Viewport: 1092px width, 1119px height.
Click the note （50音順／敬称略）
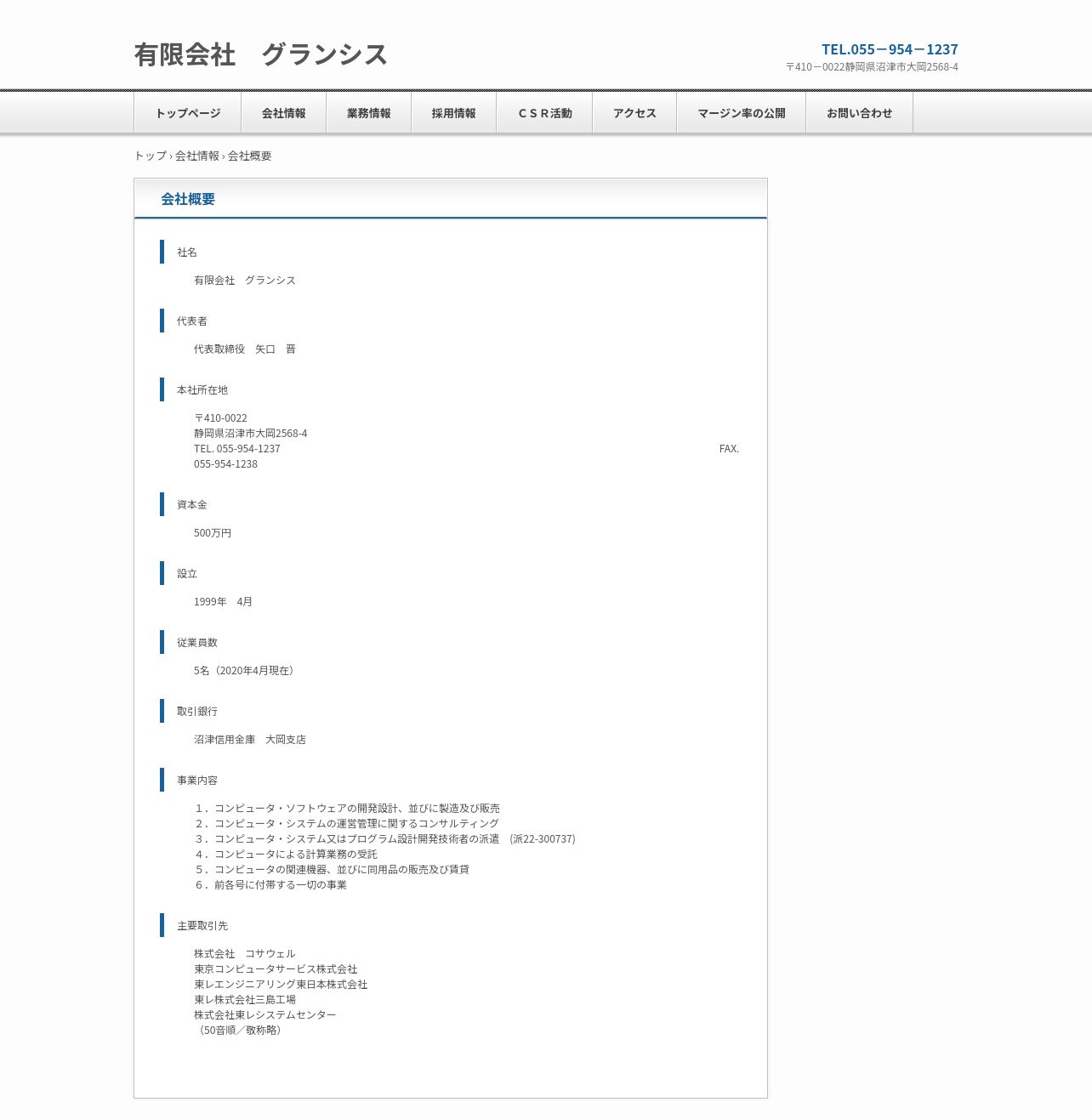click(240, 1031)
